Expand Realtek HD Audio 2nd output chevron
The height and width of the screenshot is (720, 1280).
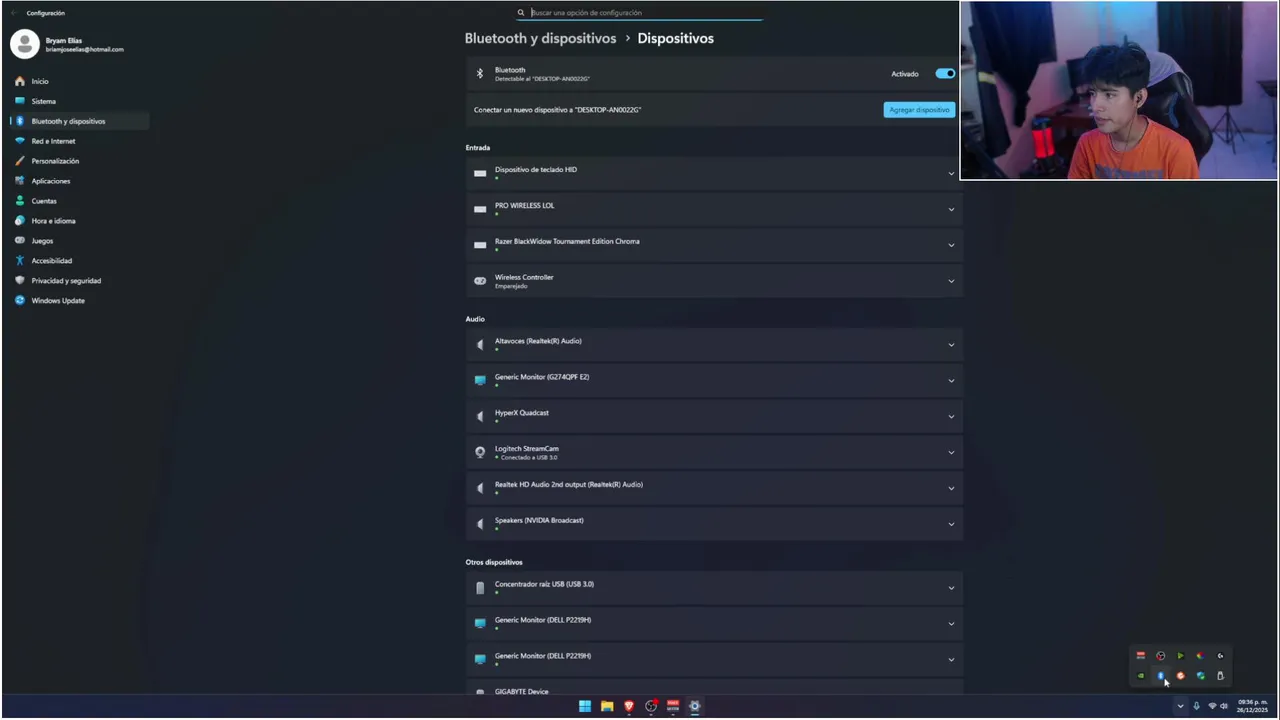(951, 488)
